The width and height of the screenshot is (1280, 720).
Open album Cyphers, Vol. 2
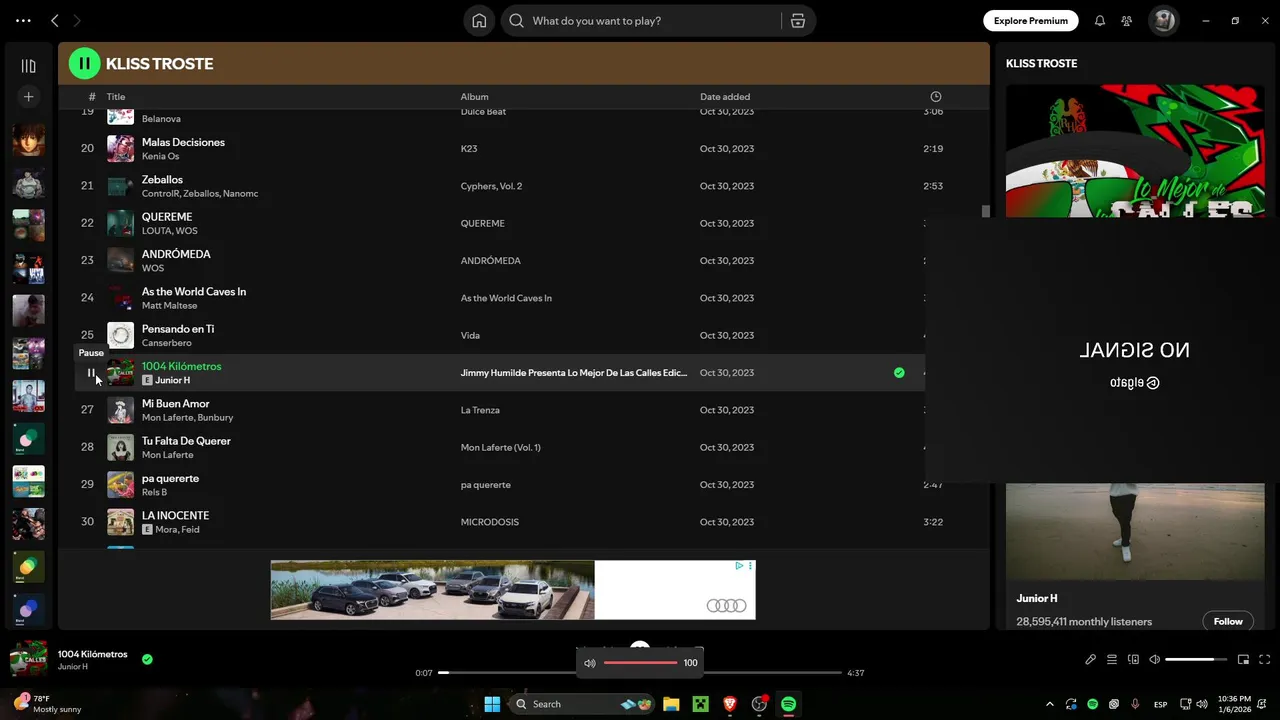[x=491, y=186]
